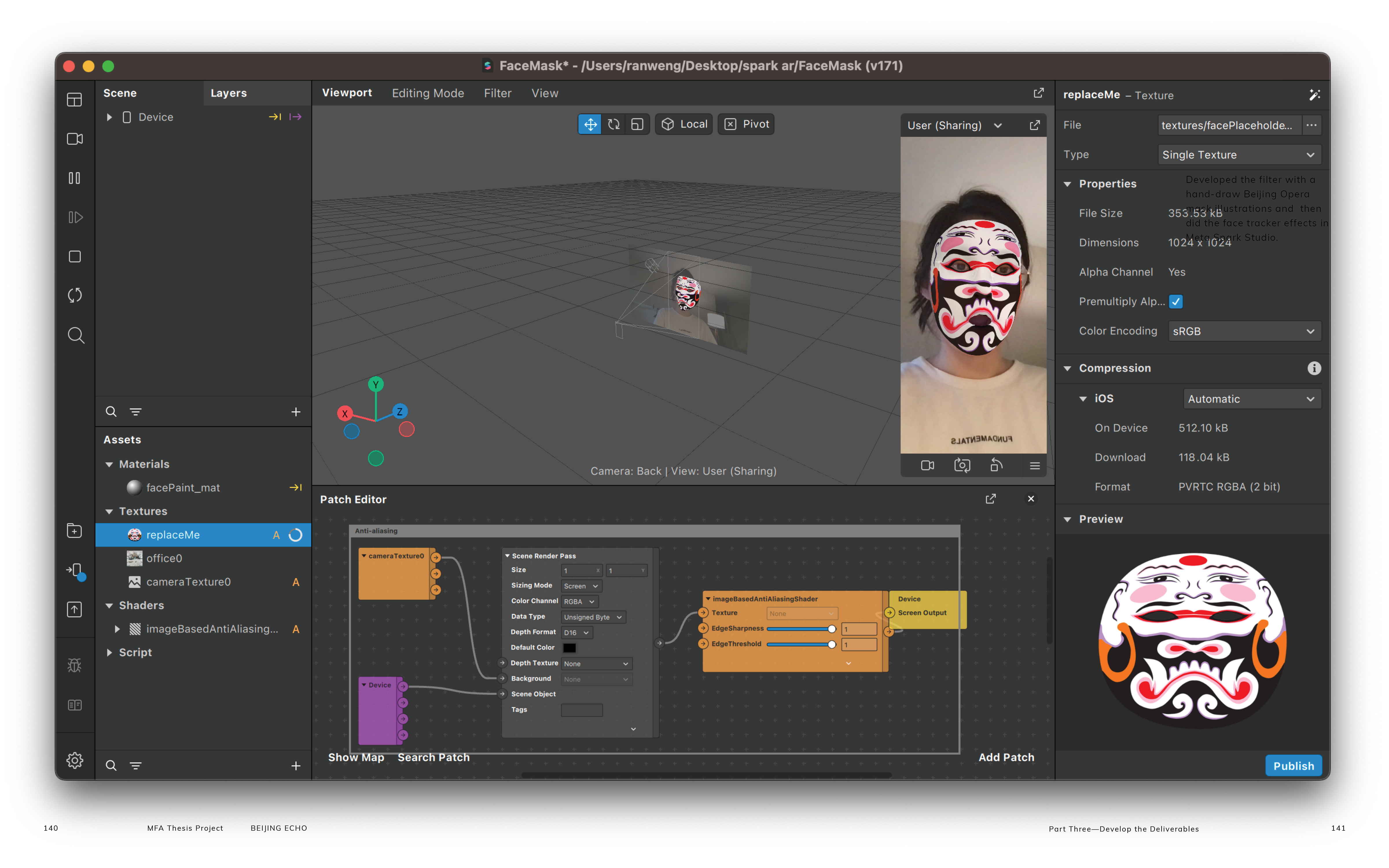Click the pause icon in left sidebar
Image resolution: width=1389 pixels, height=868 pixels.
point(75,179)
